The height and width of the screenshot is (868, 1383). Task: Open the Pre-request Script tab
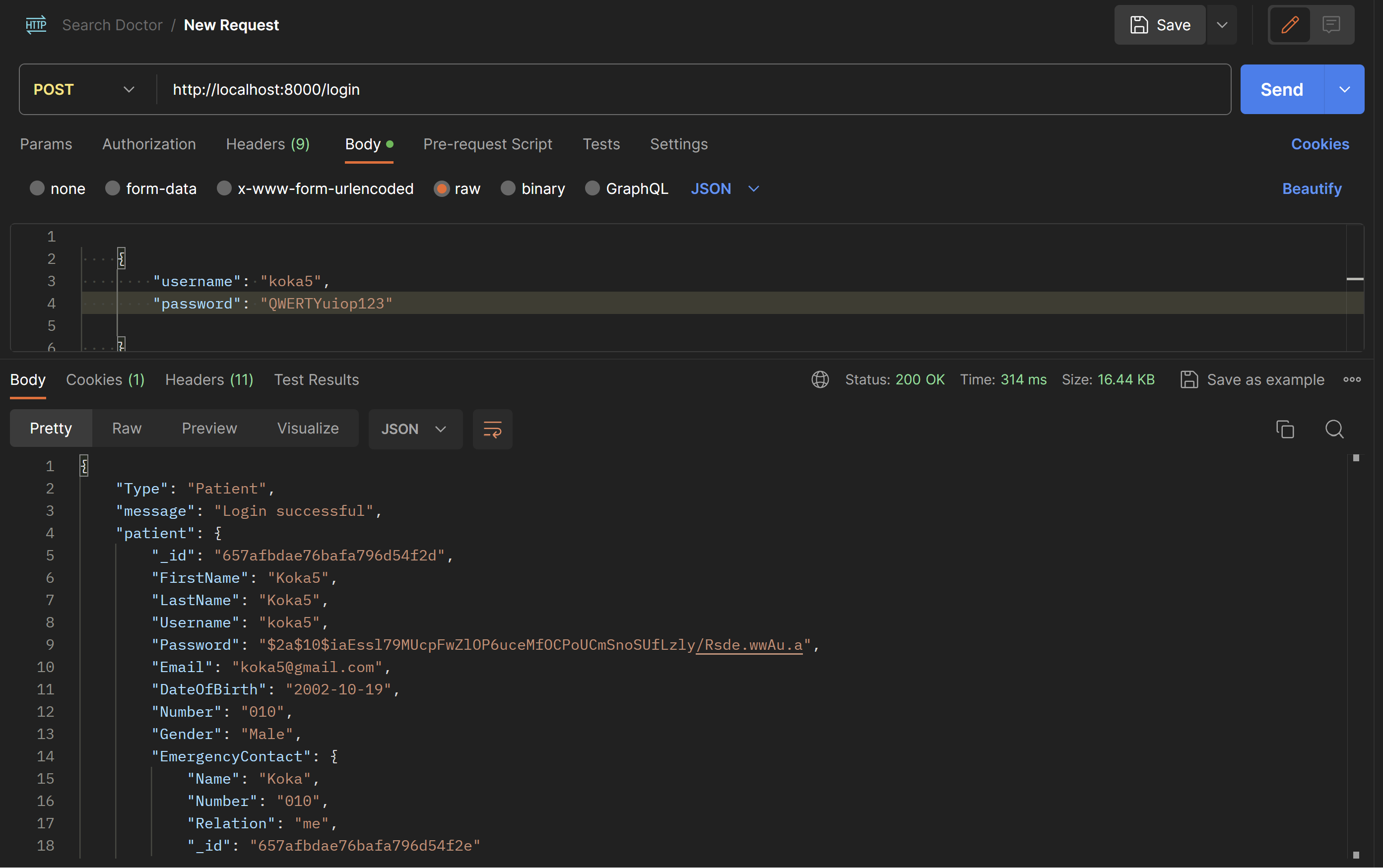[488, 144]
